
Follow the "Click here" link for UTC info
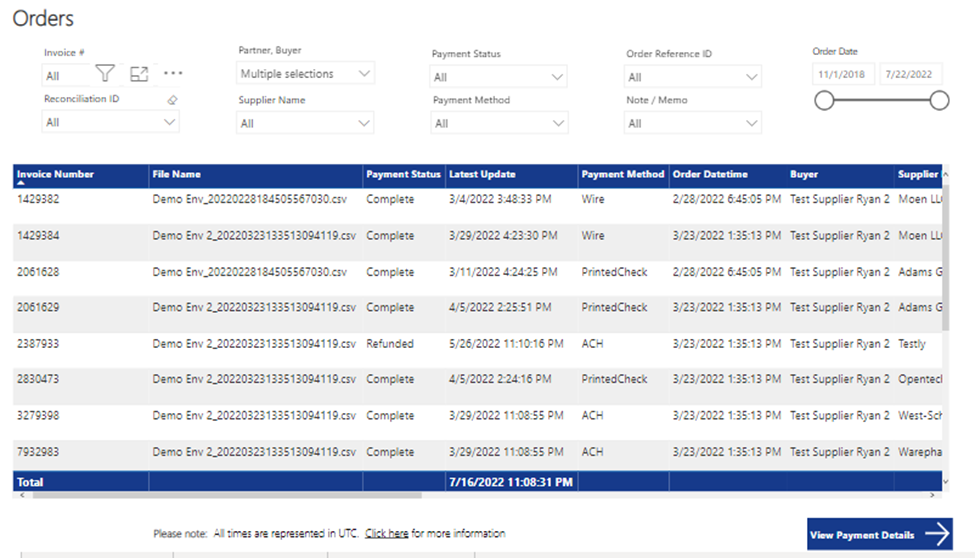[x=386, y=534]
